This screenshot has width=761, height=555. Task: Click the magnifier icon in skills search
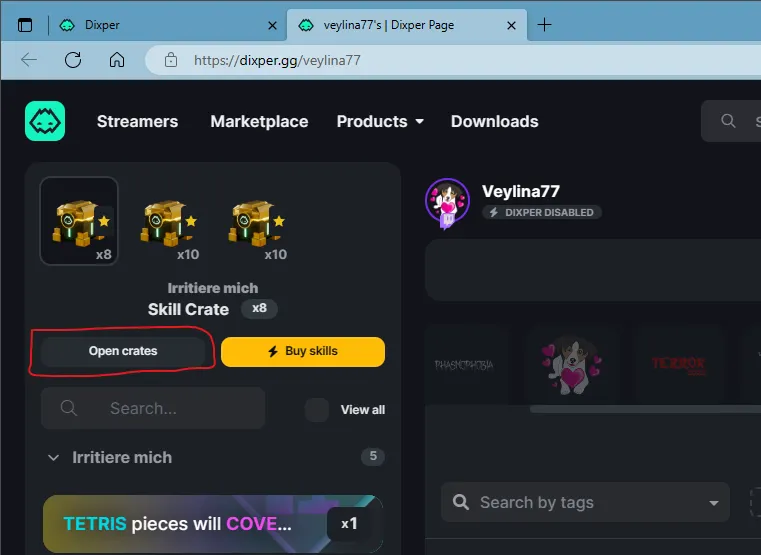68,408
